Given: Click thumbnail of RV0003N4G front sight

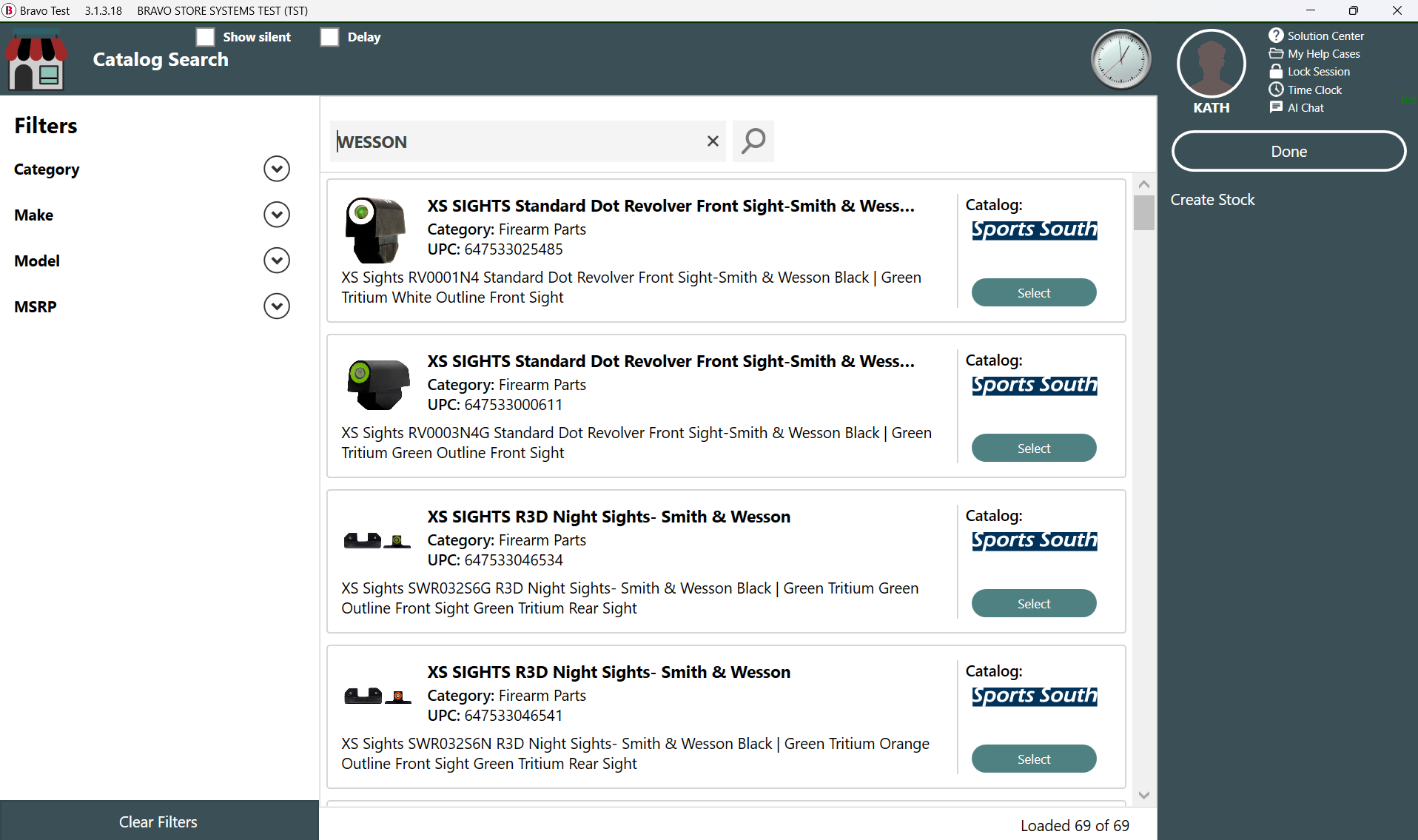Looking at the screenshot, I should click(378, 384).
